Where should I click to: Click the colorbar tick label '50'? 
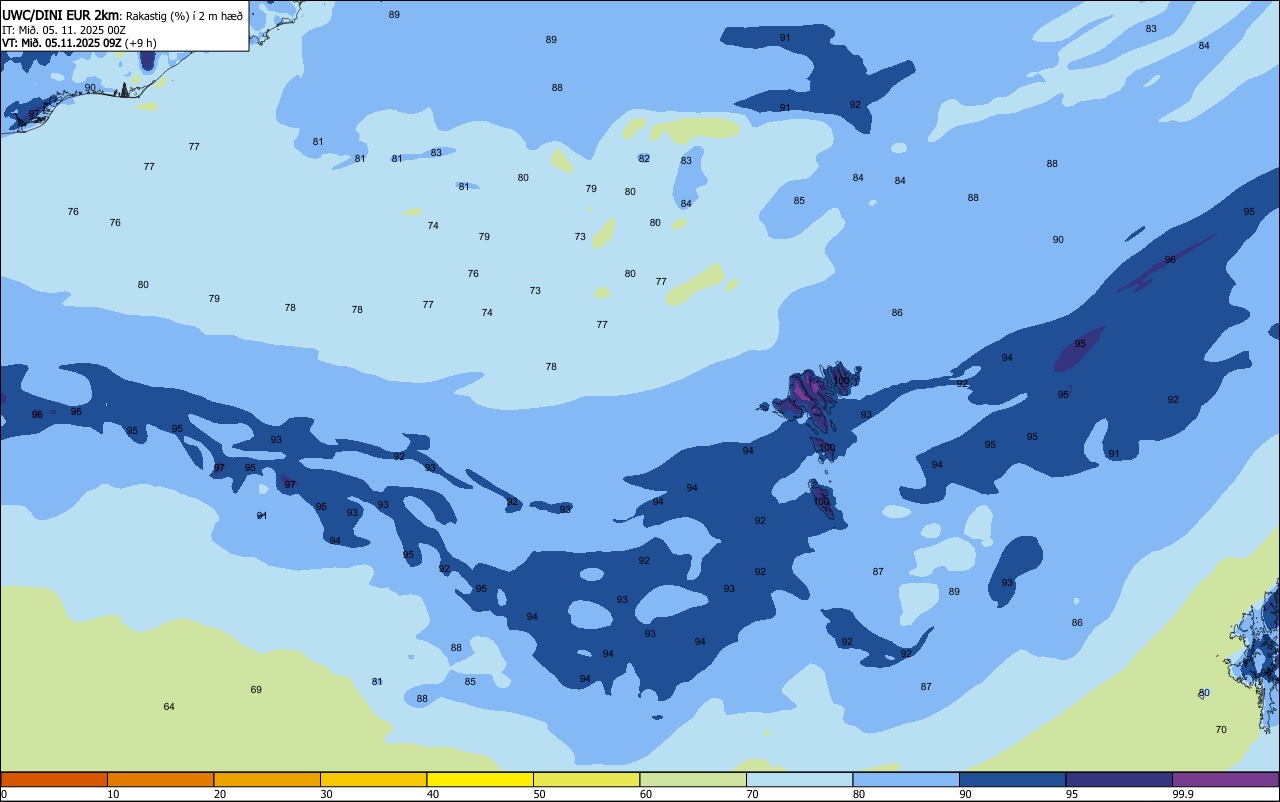[x=540, y=794]
